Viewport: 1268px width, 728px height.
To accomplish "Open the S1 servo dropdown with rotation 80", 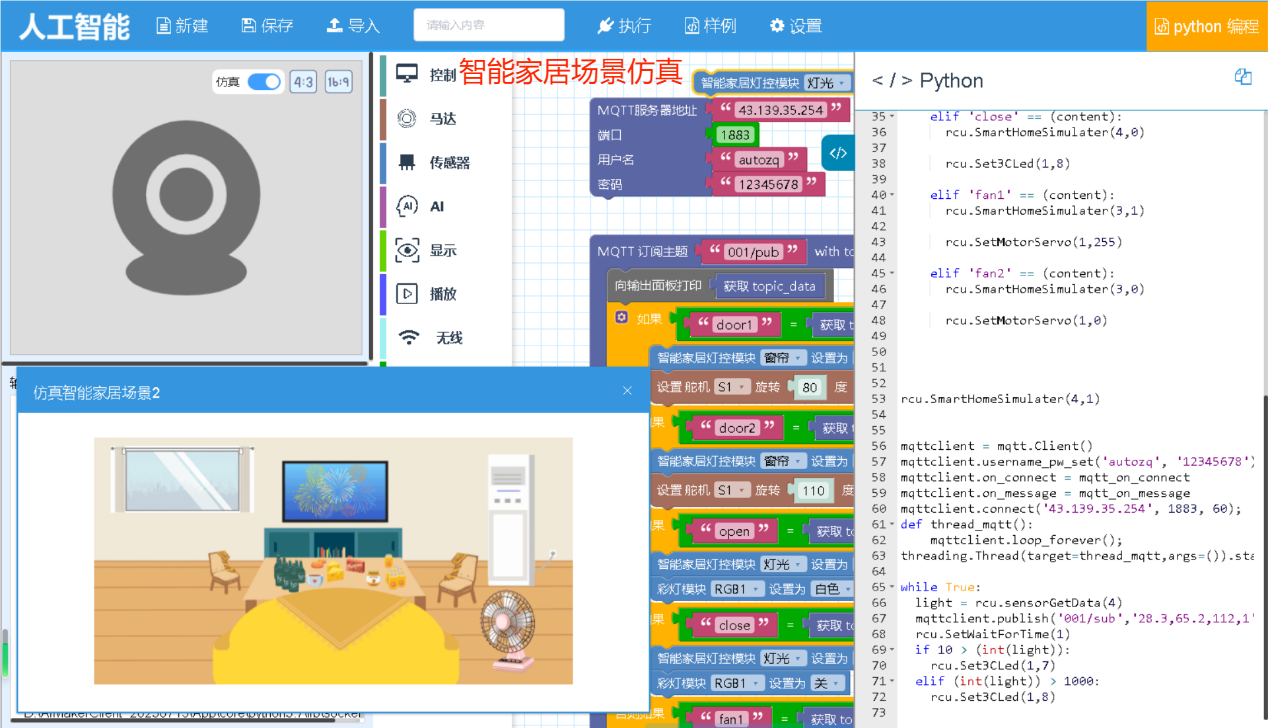I will coord(731,387).
